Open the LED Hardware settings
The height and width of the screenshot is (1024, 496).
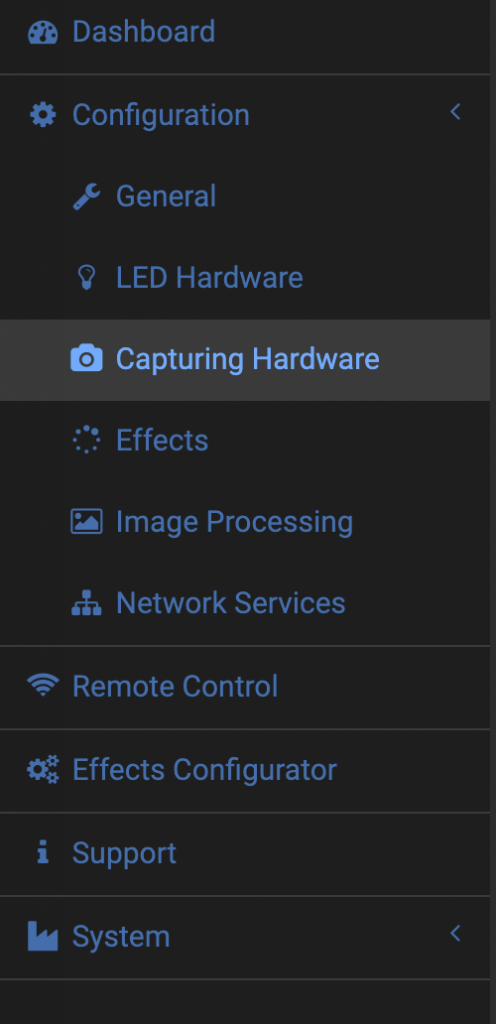pyautogui.click(x=245, y=278)
